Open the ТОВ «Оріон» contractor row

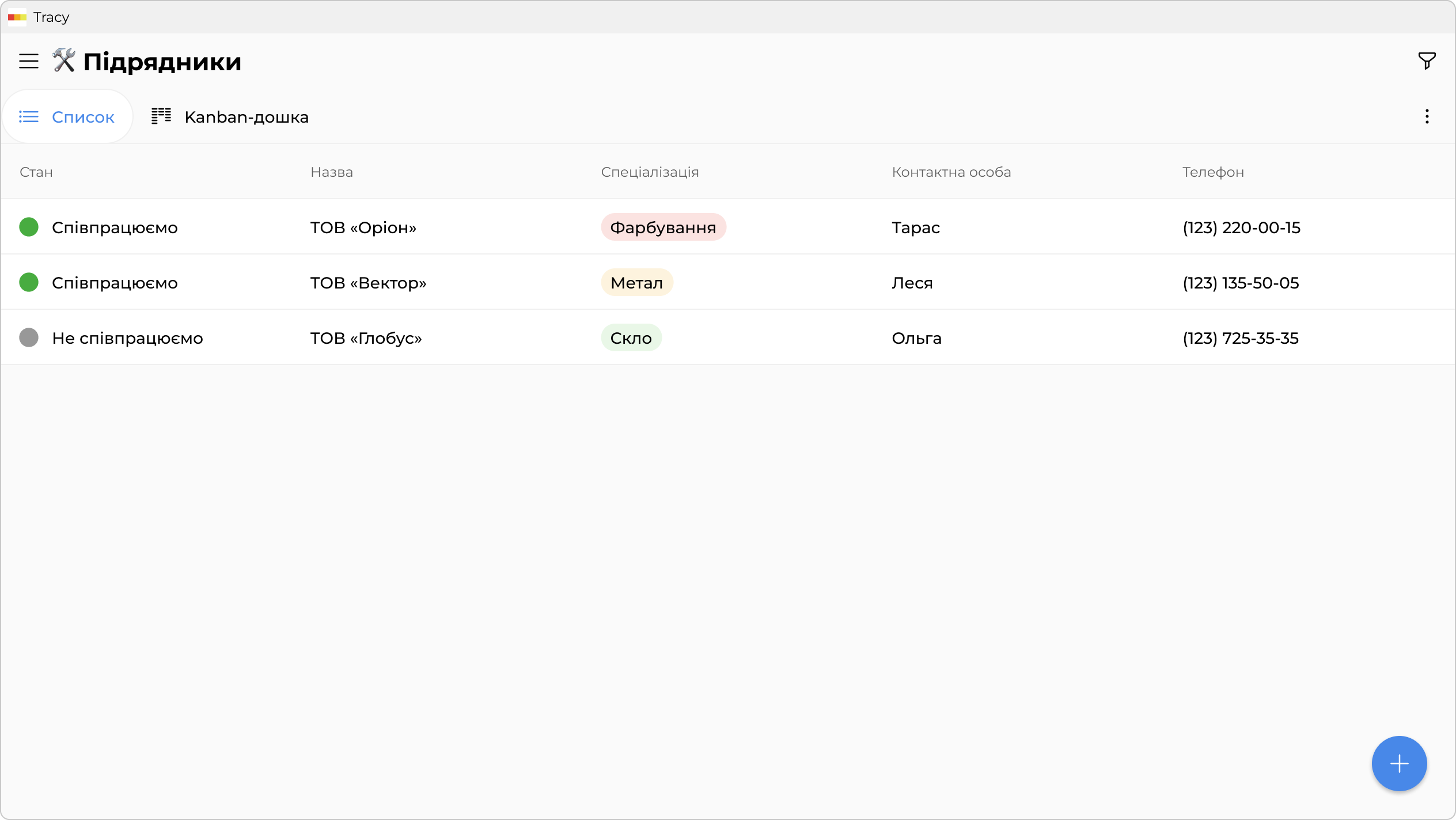click(x=363, y=227)
